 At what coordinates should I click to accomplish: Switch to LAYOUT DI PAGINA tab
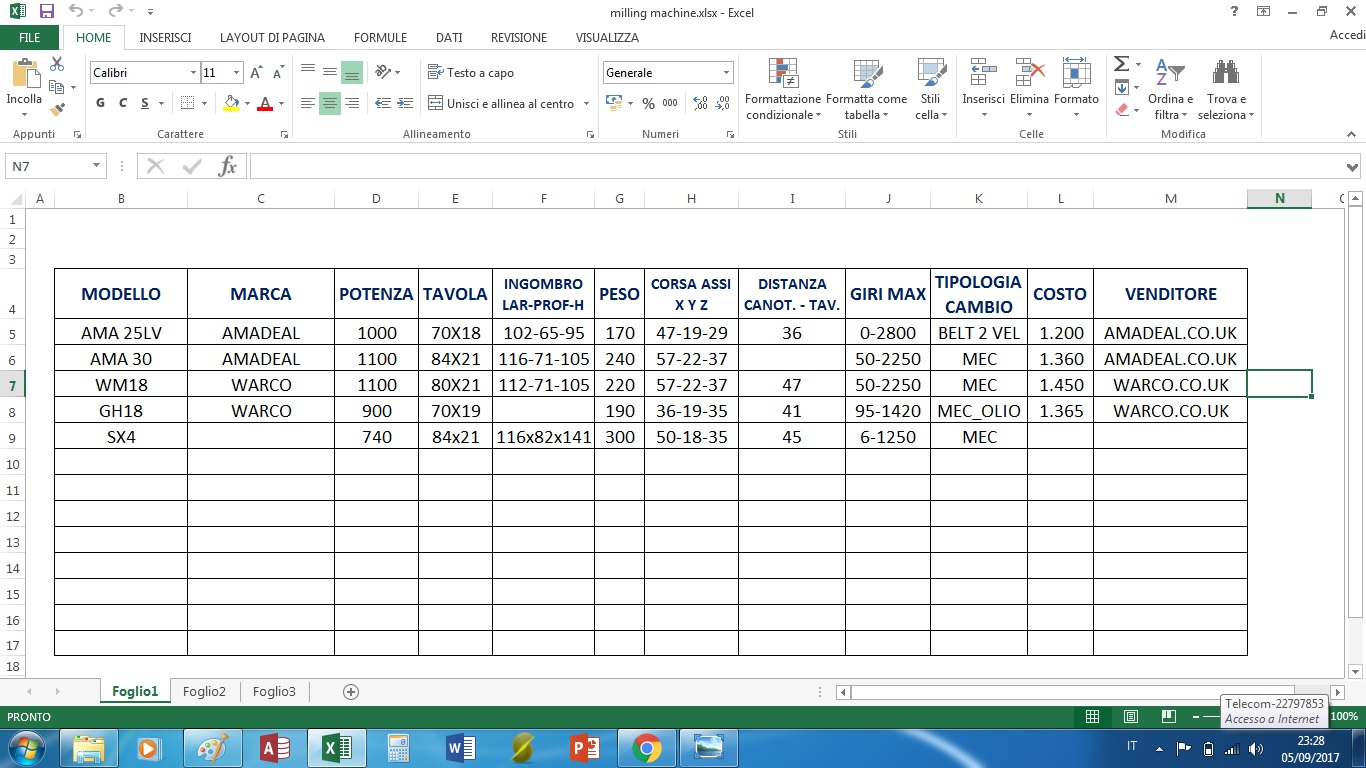[272, 38]
